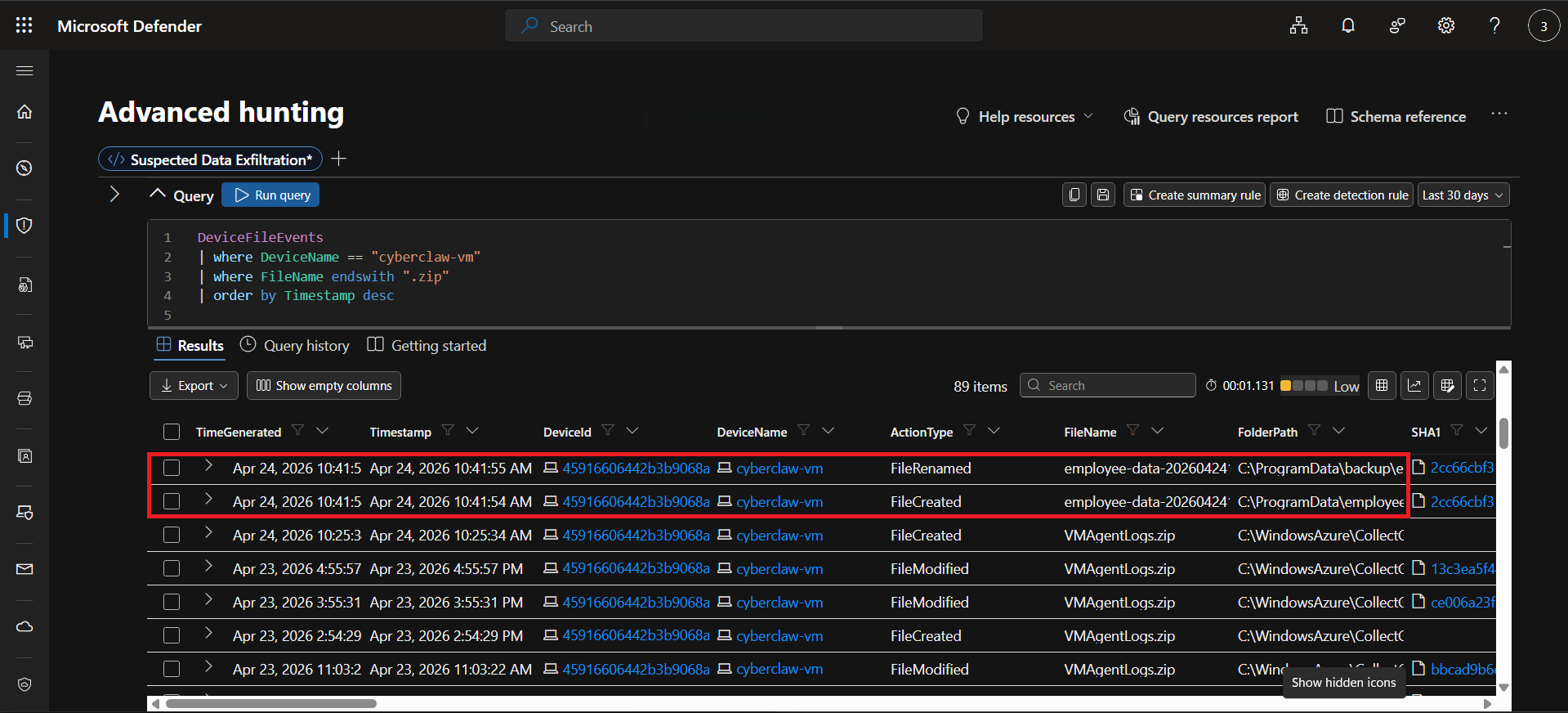This screenshot has width=1568, height=713.
Task: Open the Export dropdown
Action: click(194, 386)
